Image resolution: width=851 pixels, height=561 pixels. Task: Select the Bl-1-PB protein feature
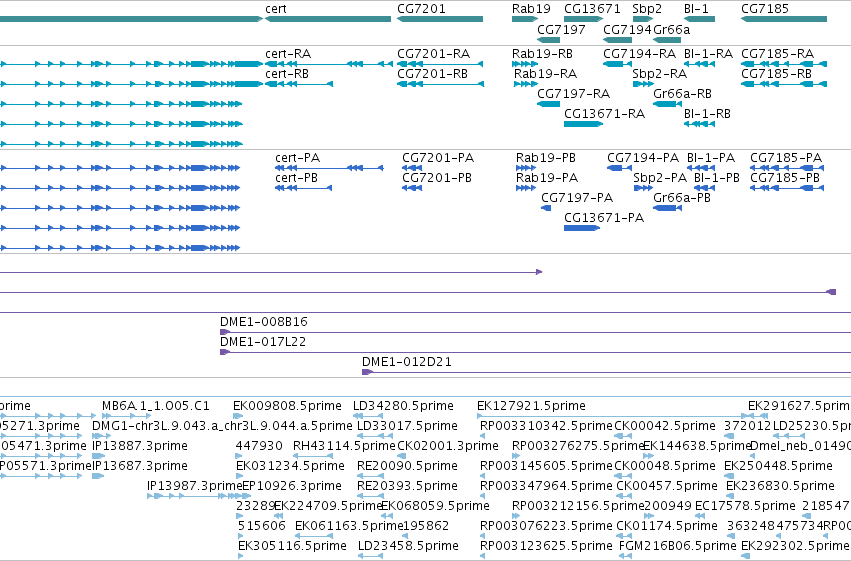coord(704,188)
